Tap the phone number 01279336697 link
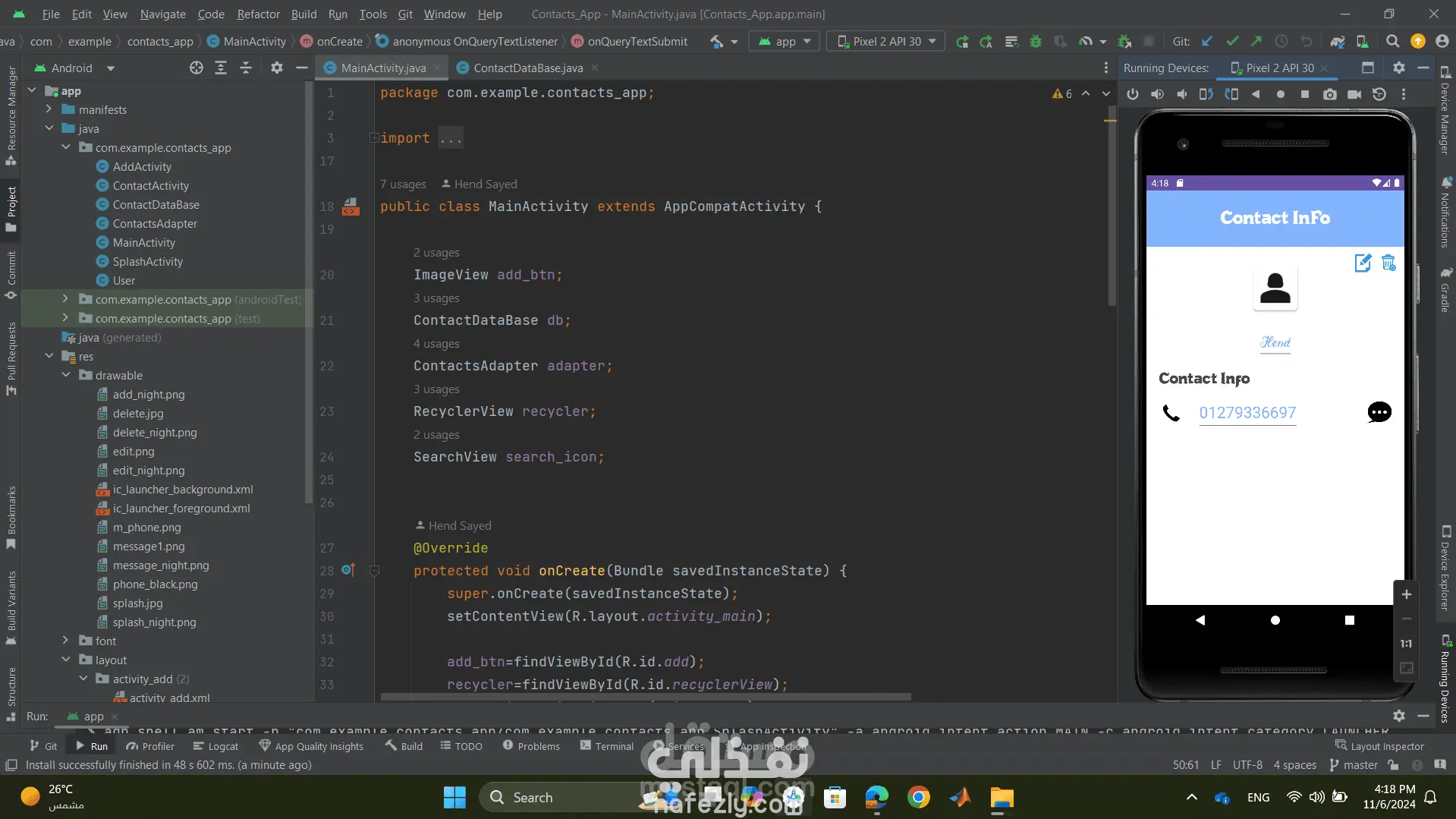 [1247, 413]
